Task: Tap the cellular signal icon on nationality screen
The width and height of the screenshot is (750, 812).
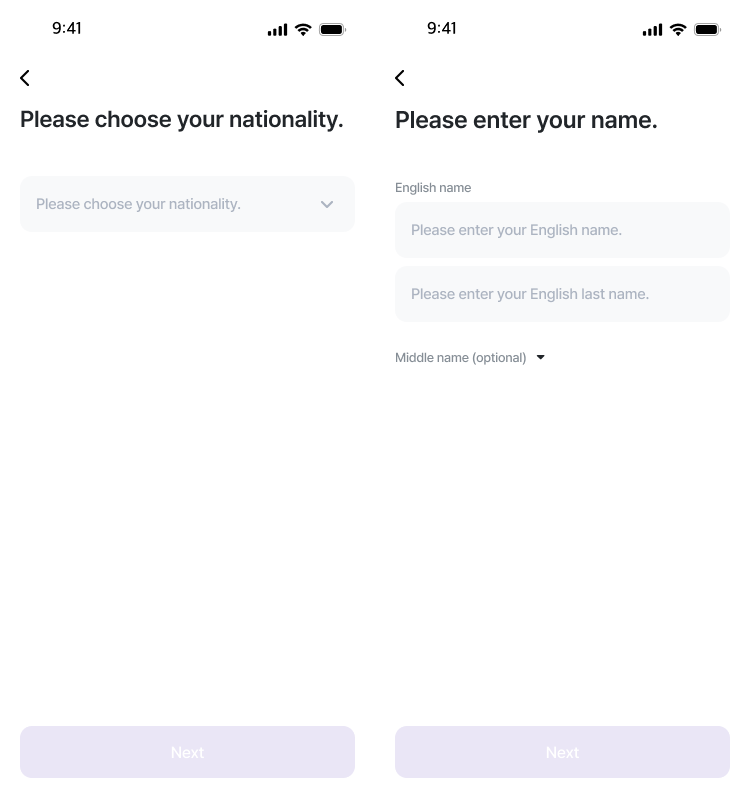Action: click(x=277, y=30)
